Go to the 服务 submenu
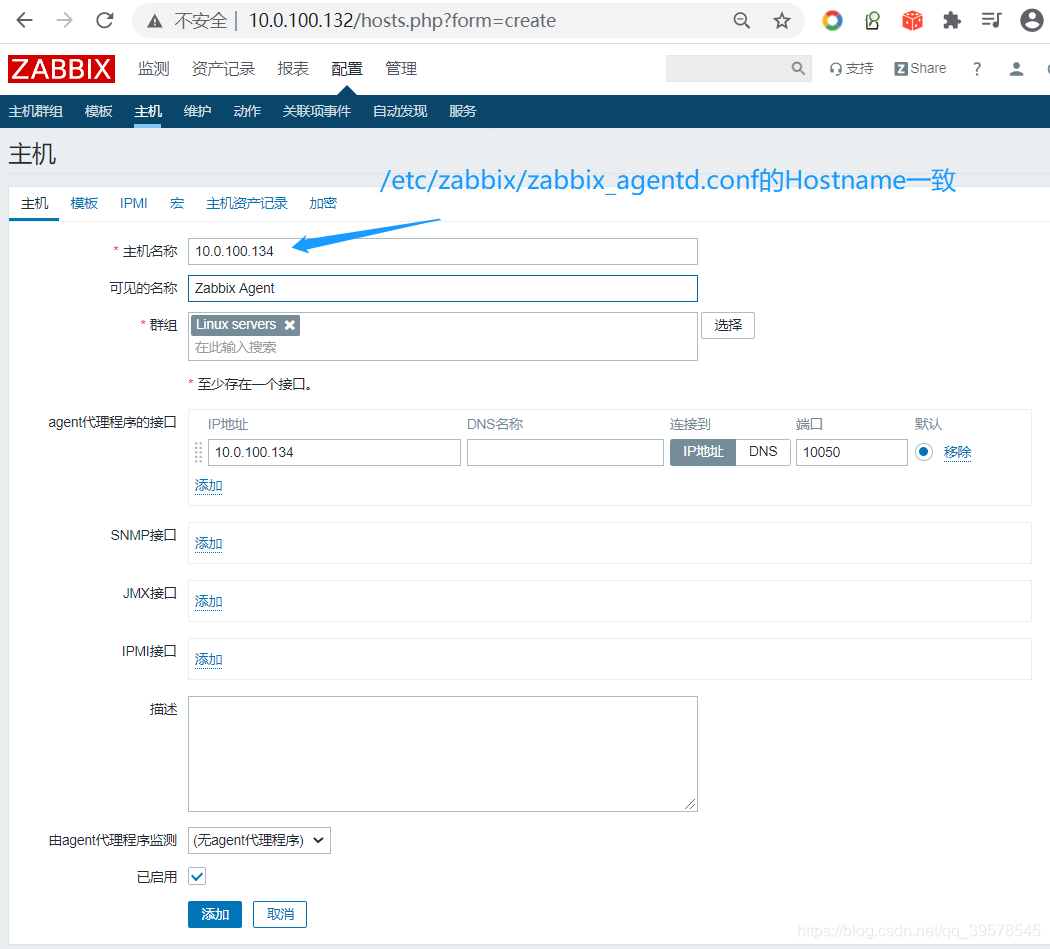 tap(462, 111)
